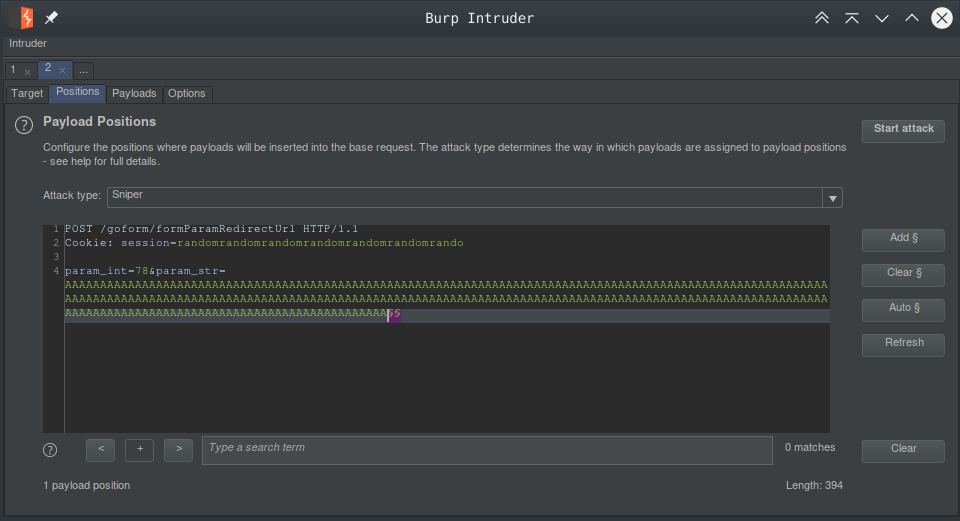Screen dimensions: 960x521
Task: Close intruder tab 1 with x
Action: pyautogui.click(x=27, y=72)
